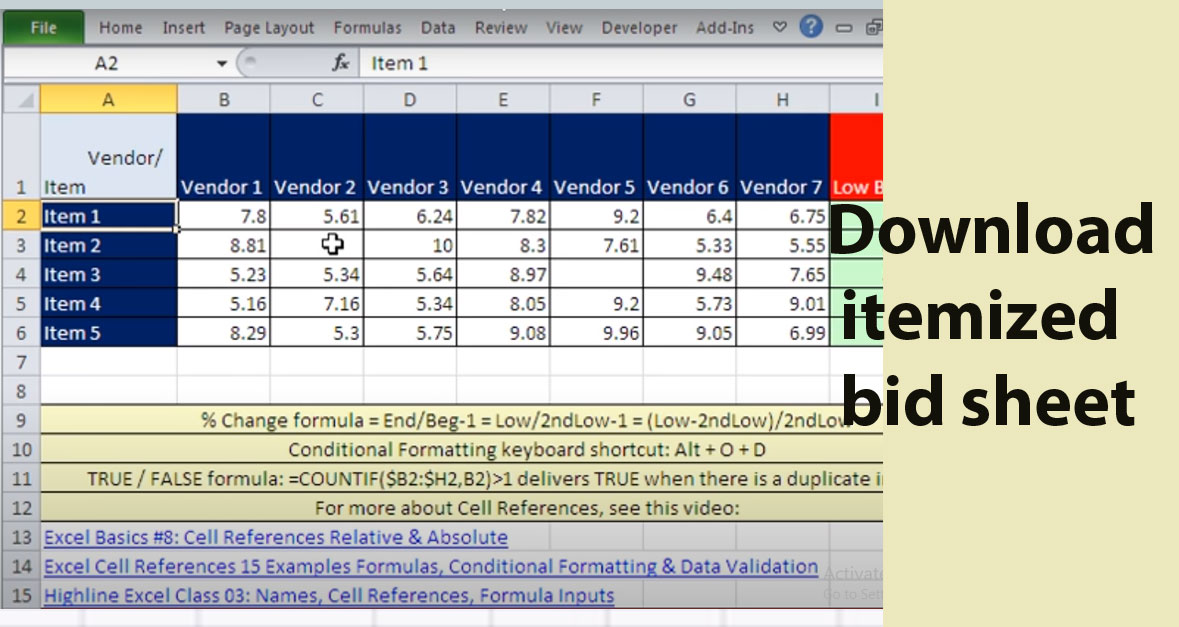The image size is (1179, 627).
Task: Switch to the Formulas ribbon tab
Action: coord(367,27)
